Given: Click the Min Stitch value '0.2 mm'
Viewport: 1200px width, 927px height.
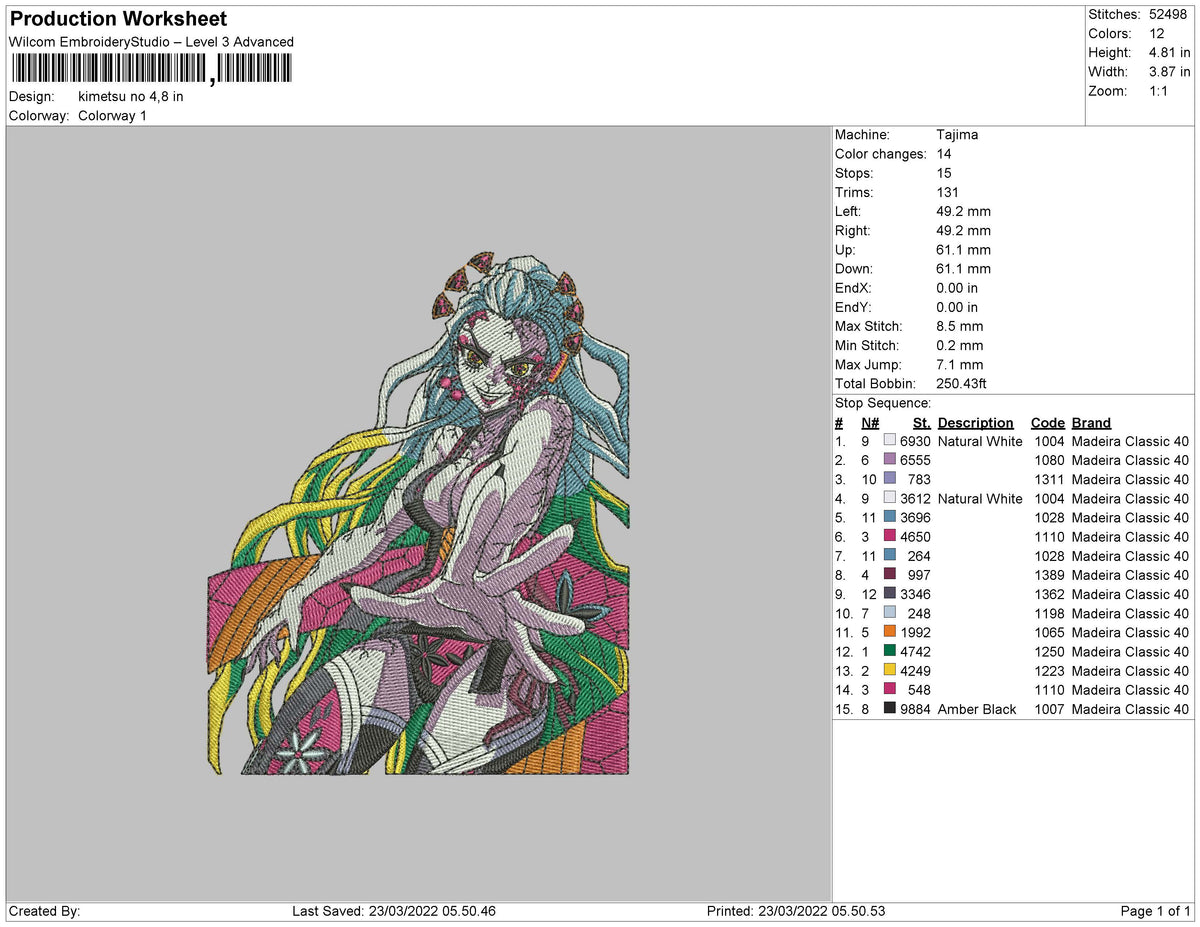Looking at the screenshot, I should [x=959, y=346].
